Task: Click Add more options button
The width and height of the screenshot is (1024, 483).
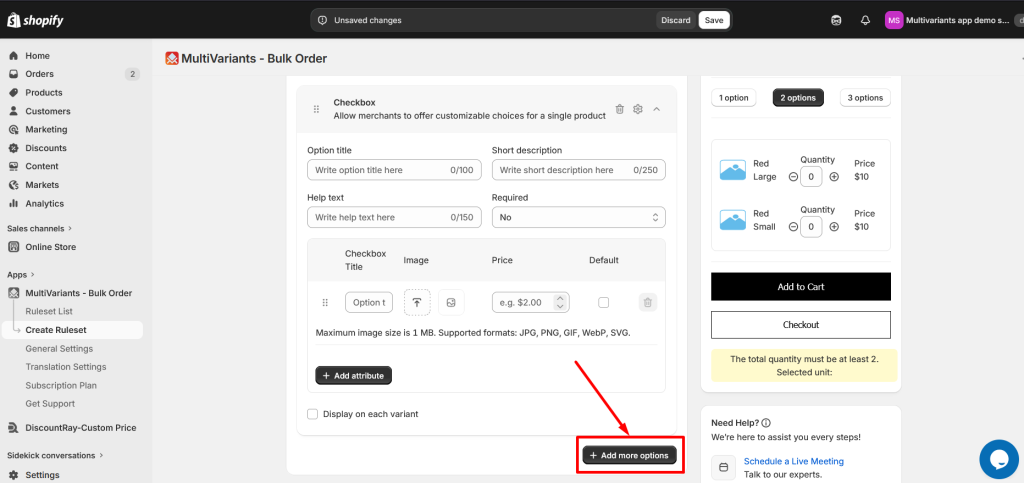Action: (x=630, y=456)
